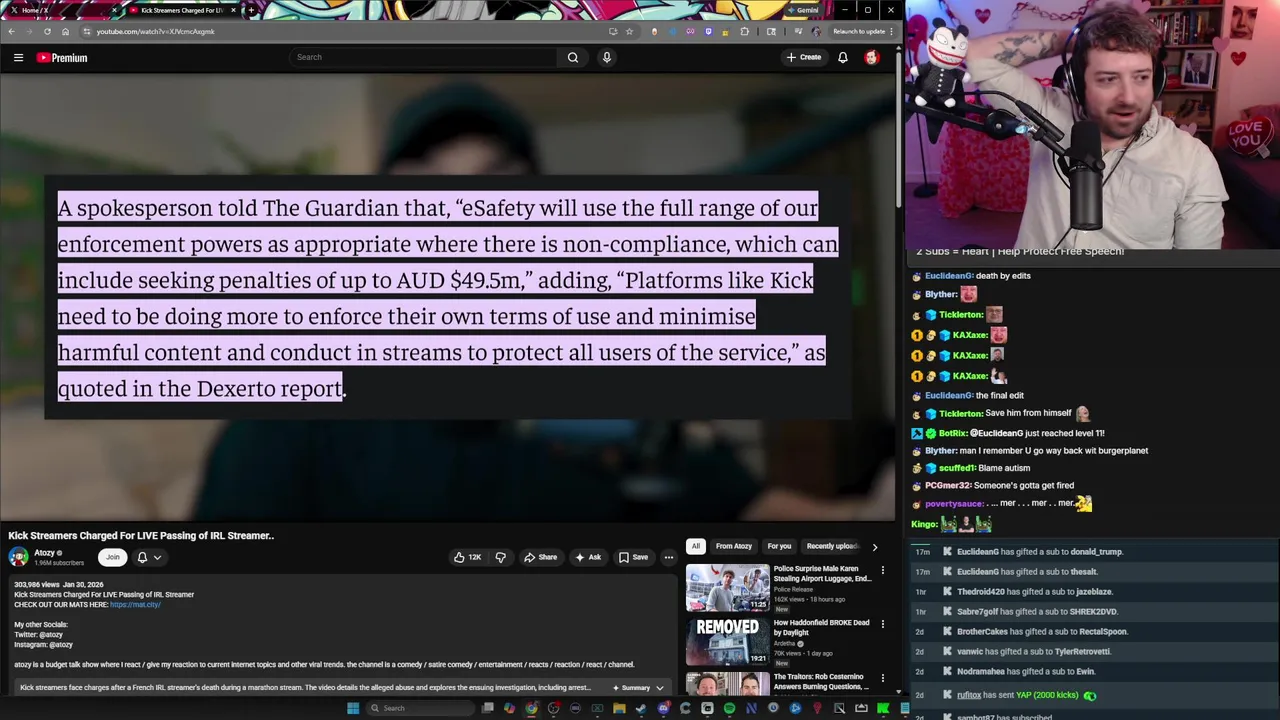This screenshot has height=720, width=1280.
Task: Open the REMOVED Haddonfield video thumbnail
Action: 728,641
